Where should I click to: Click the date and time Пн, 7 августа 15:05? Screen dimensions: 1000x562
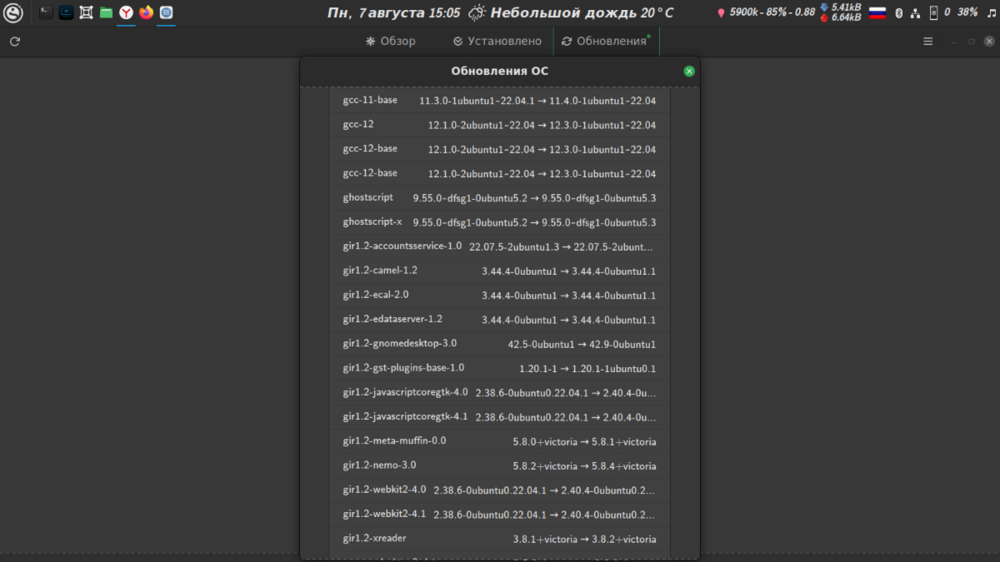[x=393, y=13]
